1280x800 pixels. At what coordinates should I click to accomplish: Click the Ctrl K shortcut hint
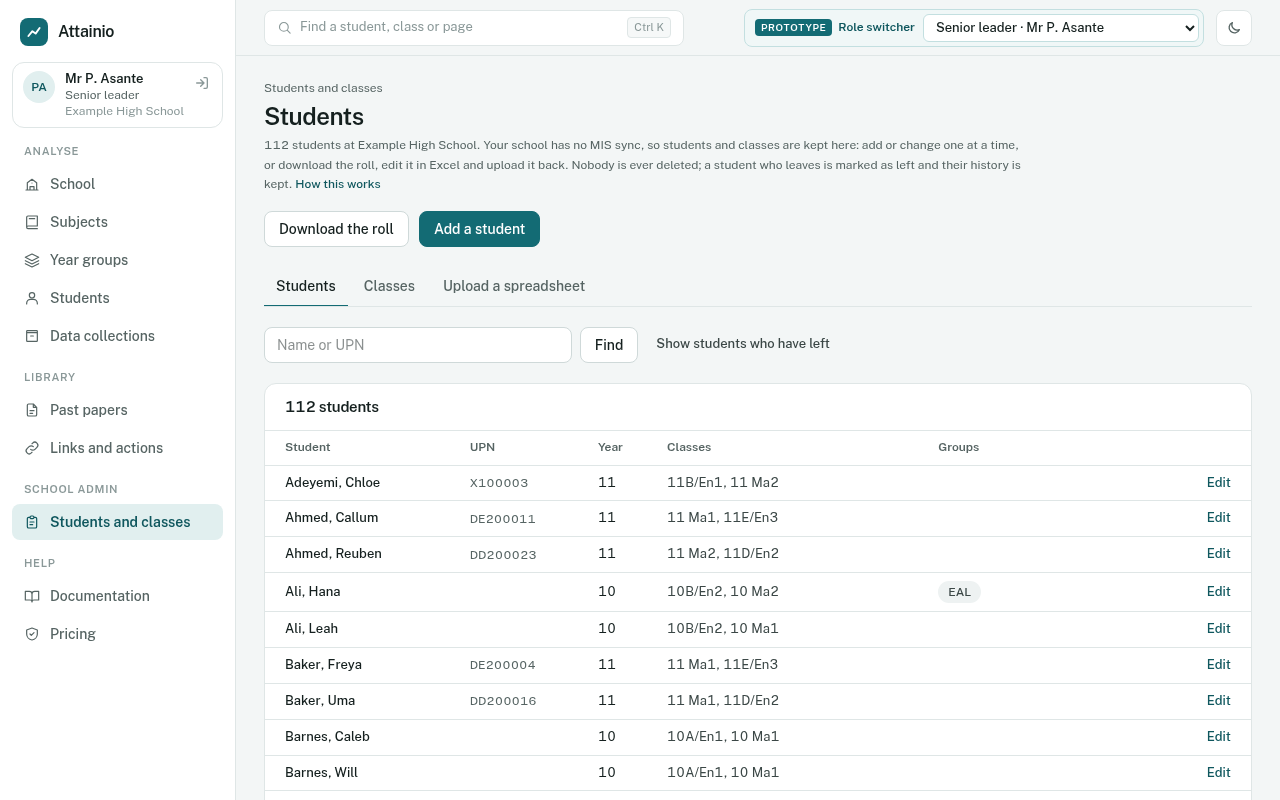[649, 28]
